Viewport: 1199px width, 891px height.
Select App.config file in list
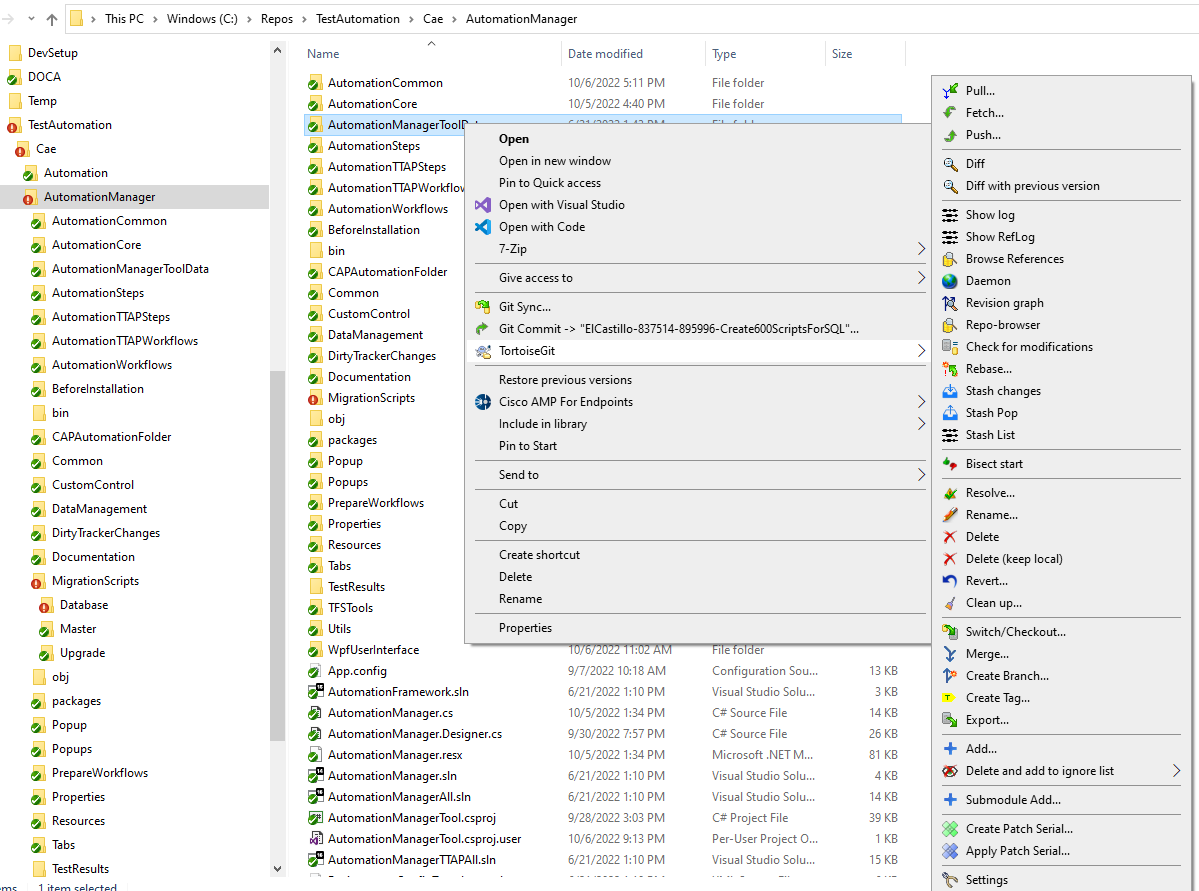point(357,671)
